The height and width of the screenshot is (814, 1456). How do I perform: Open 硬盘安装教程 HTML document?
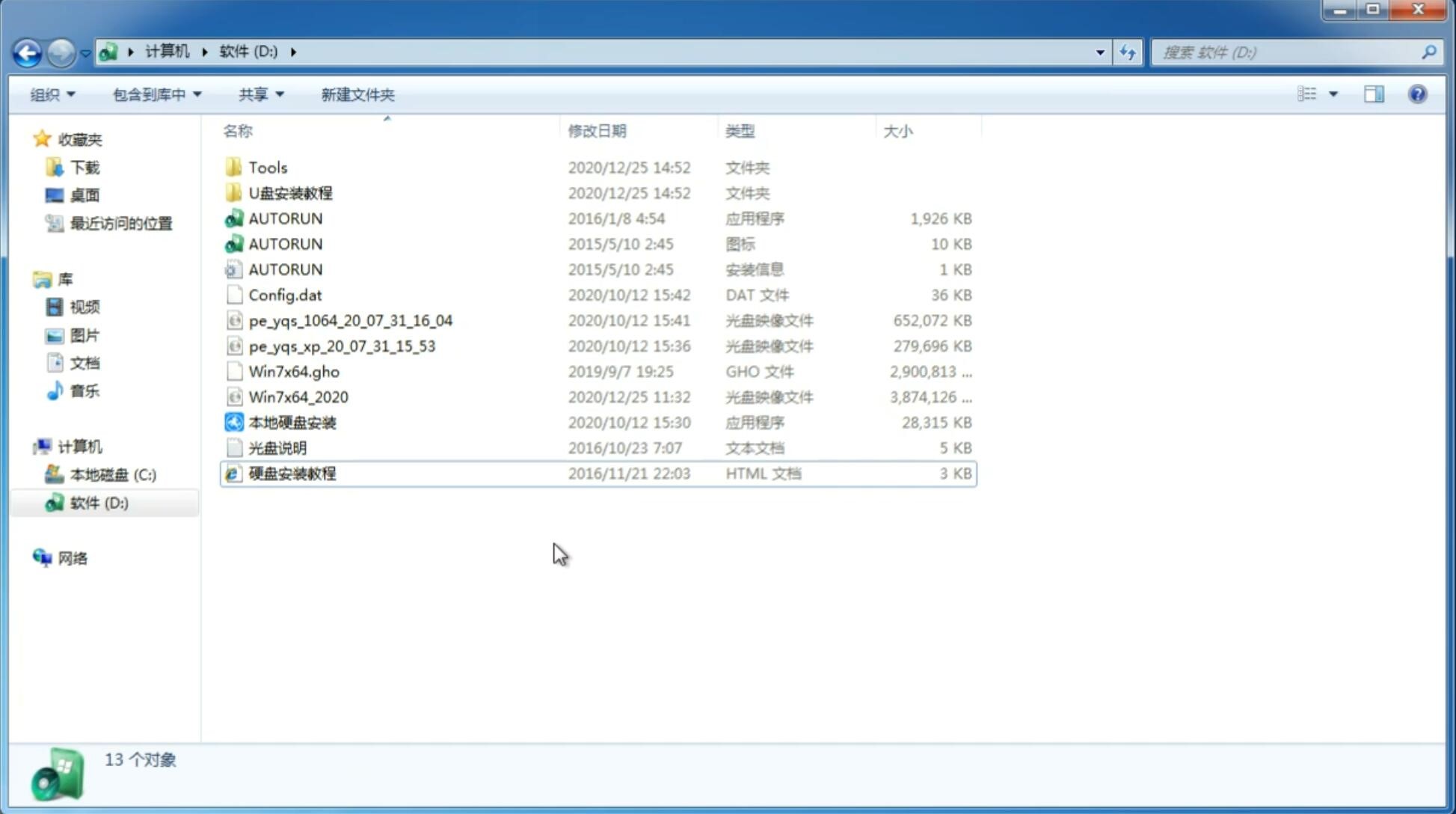pyautogui.click(x=292, y=473)
